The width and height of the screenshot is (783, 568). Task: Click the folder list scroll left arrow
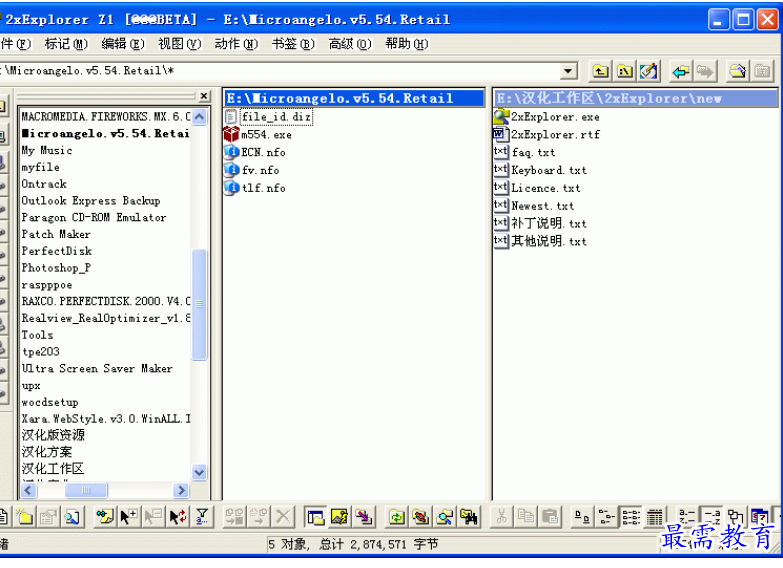(28, 491)
